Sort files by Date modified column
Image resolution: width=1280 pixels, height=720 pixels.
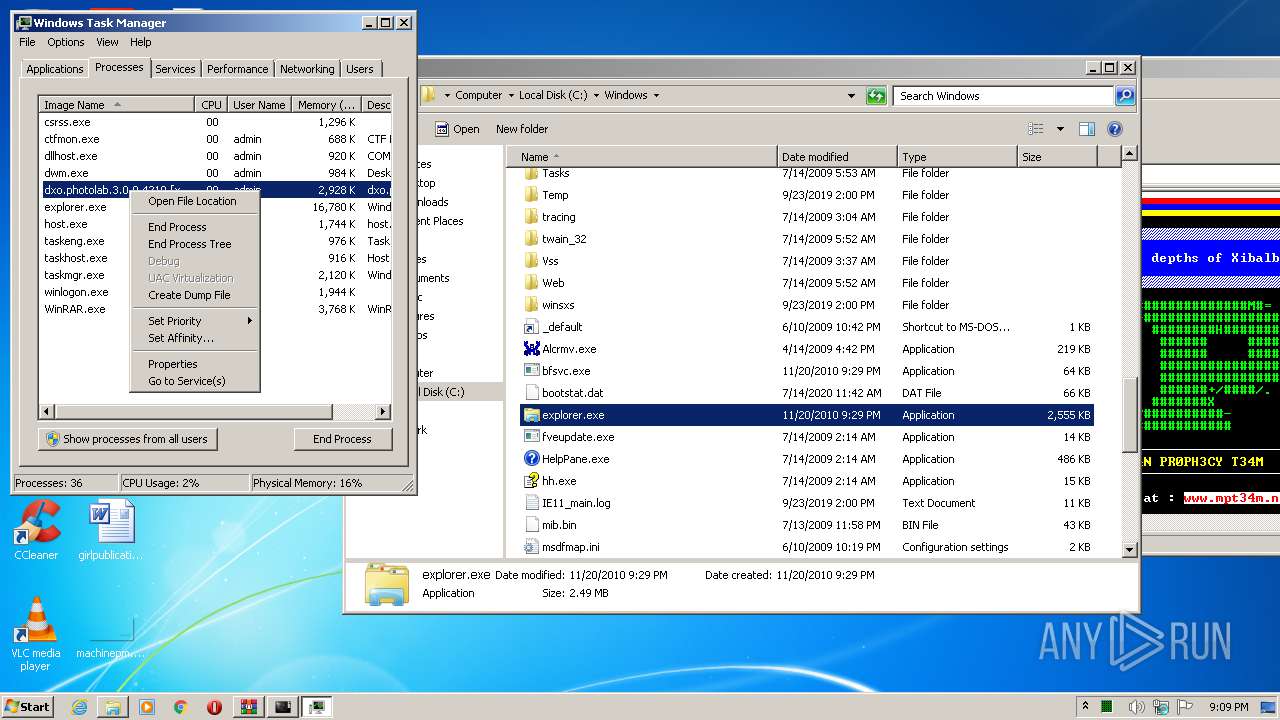click(837, 157)
